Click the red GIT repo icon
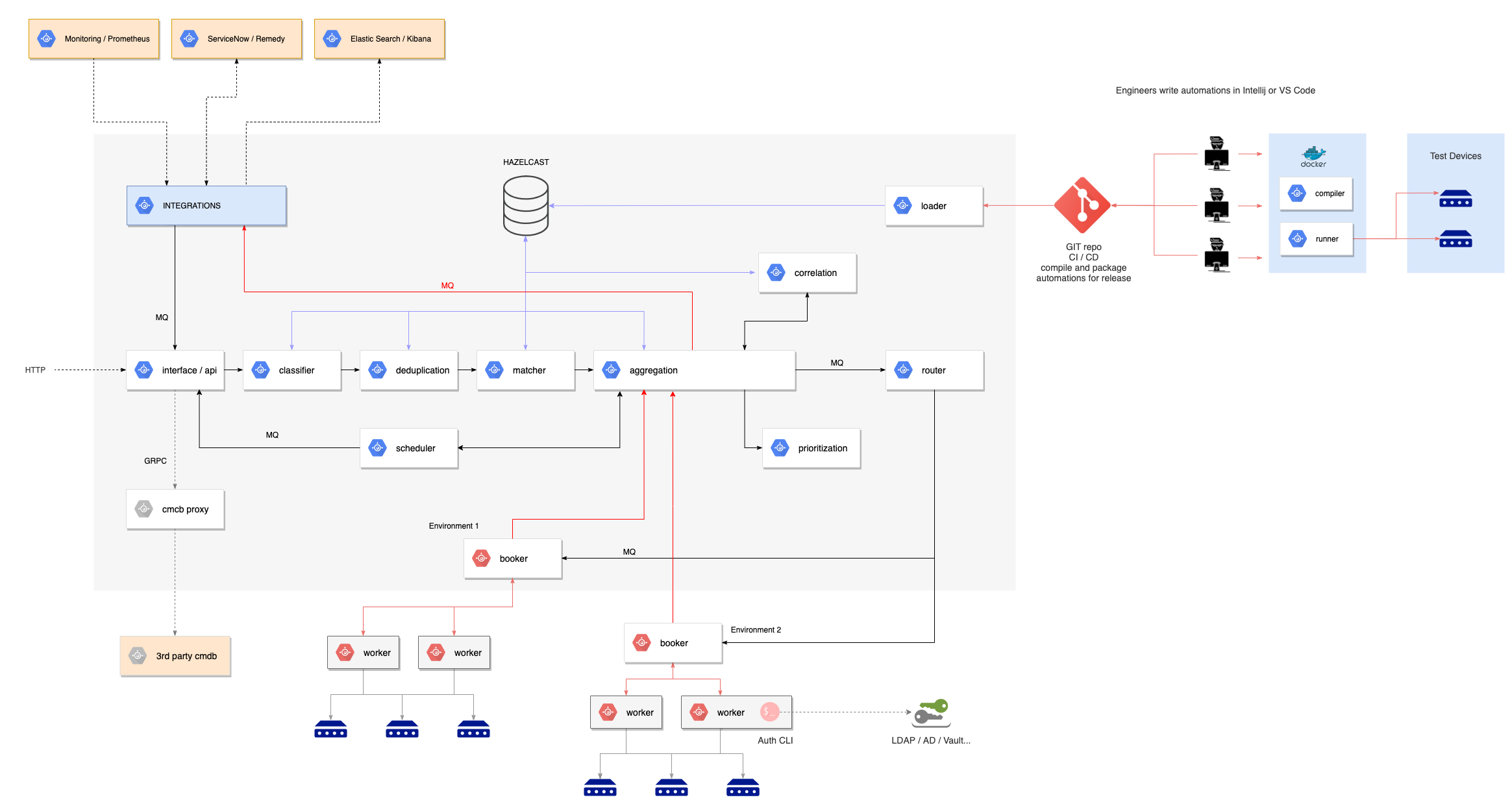 (1082, 205)
